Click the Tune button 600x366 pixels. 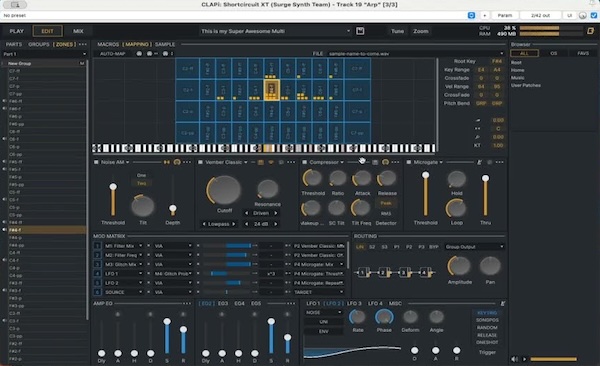pyautogui.click(x=397, y=31)
